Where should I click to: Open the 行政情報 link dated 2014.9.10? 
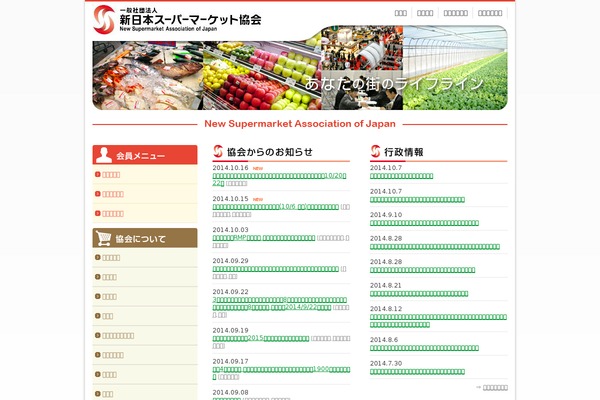point(424,223)
